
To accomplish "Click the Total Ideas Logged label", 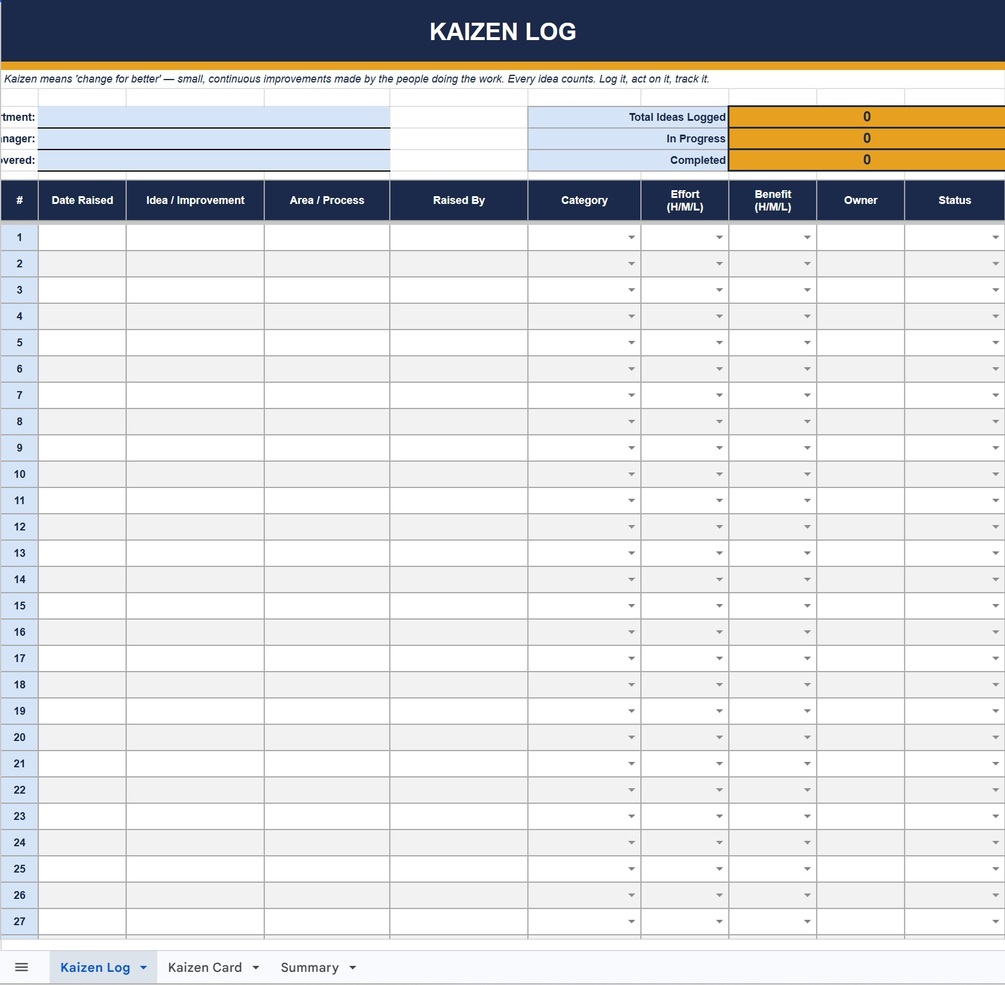I will pos(628,117).
